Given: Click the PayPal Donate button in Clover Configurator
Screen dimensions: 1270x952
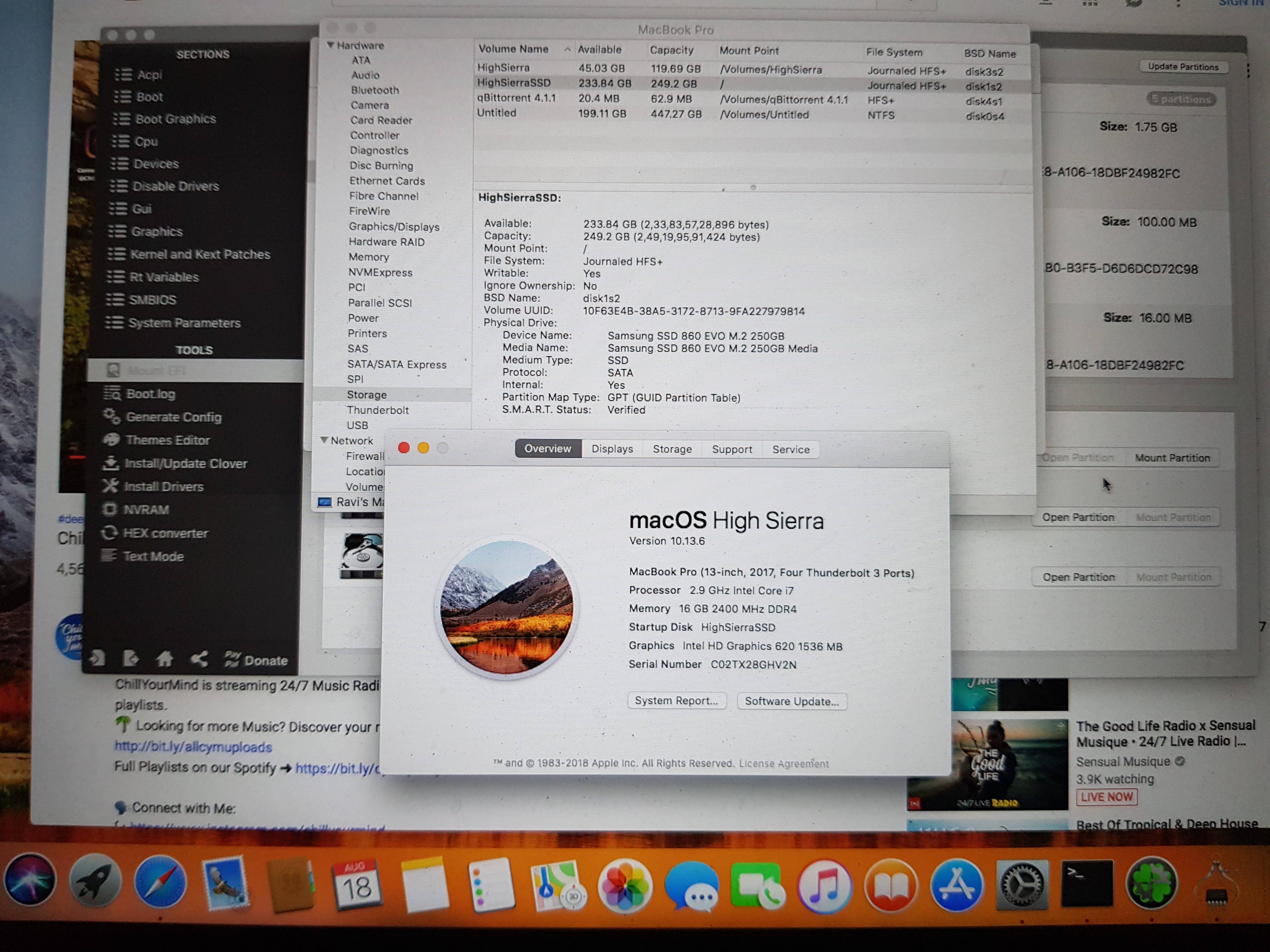Looking at the screenshot, I should [x=256, y=660].
